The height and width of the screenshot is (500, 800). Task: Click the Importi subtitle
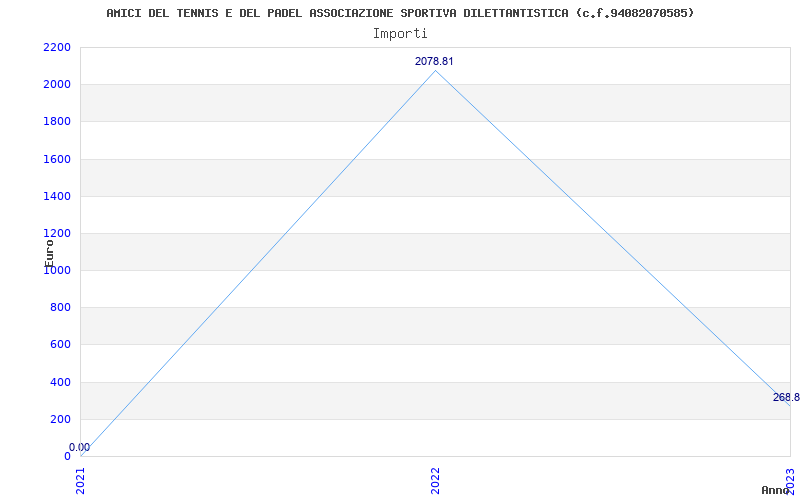click(400, 34)
